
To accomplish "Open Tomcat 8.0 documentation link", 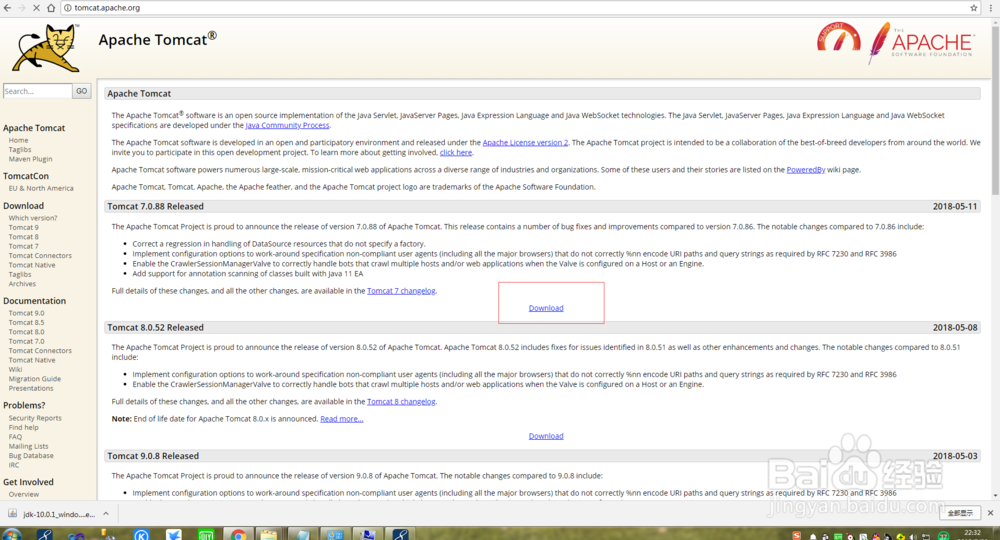I will coord(27,332).
